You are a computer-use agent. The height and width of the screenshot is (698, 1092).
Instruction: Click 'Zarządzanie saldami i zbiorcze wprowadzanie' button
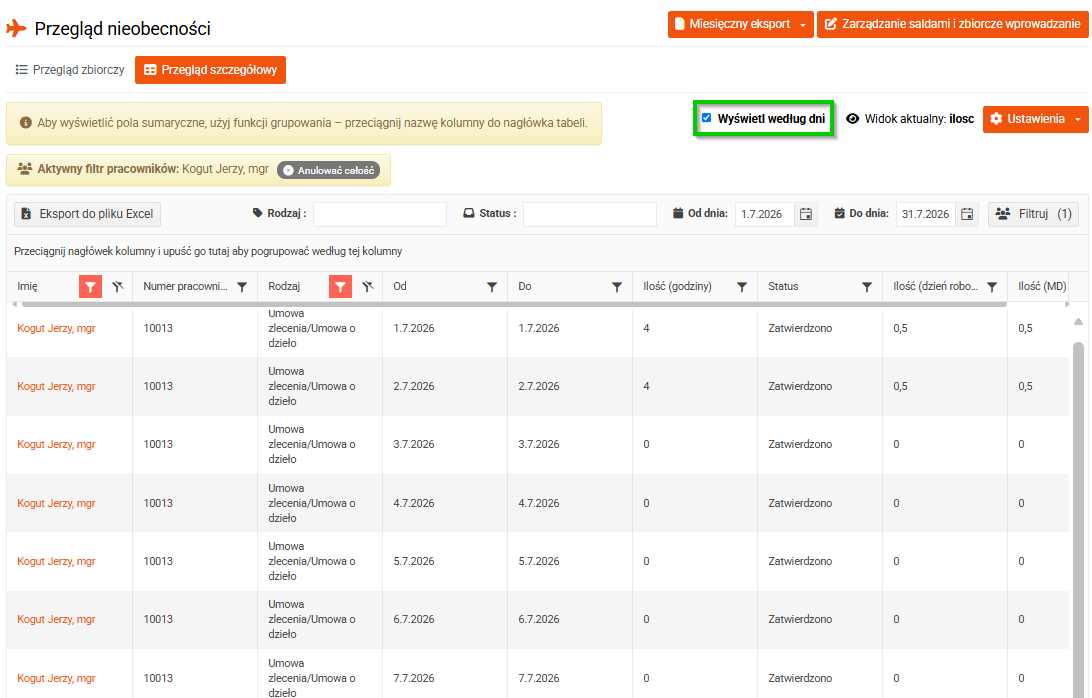click(952, 24)
